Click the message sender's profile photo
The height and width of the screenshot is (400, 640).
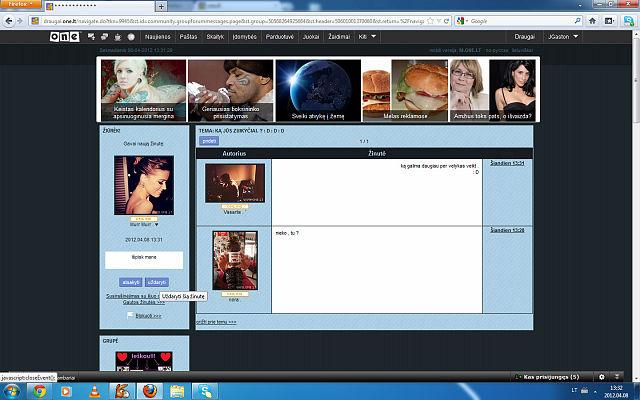[x=144, y=185]
